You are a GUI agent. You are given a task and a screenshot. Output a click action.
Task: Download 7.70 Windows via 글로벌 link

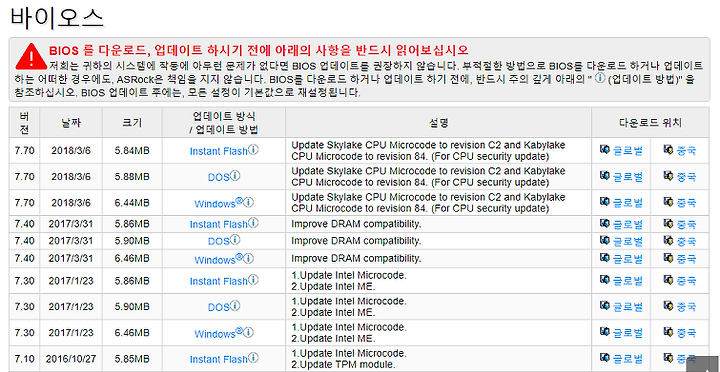point(628,203)
